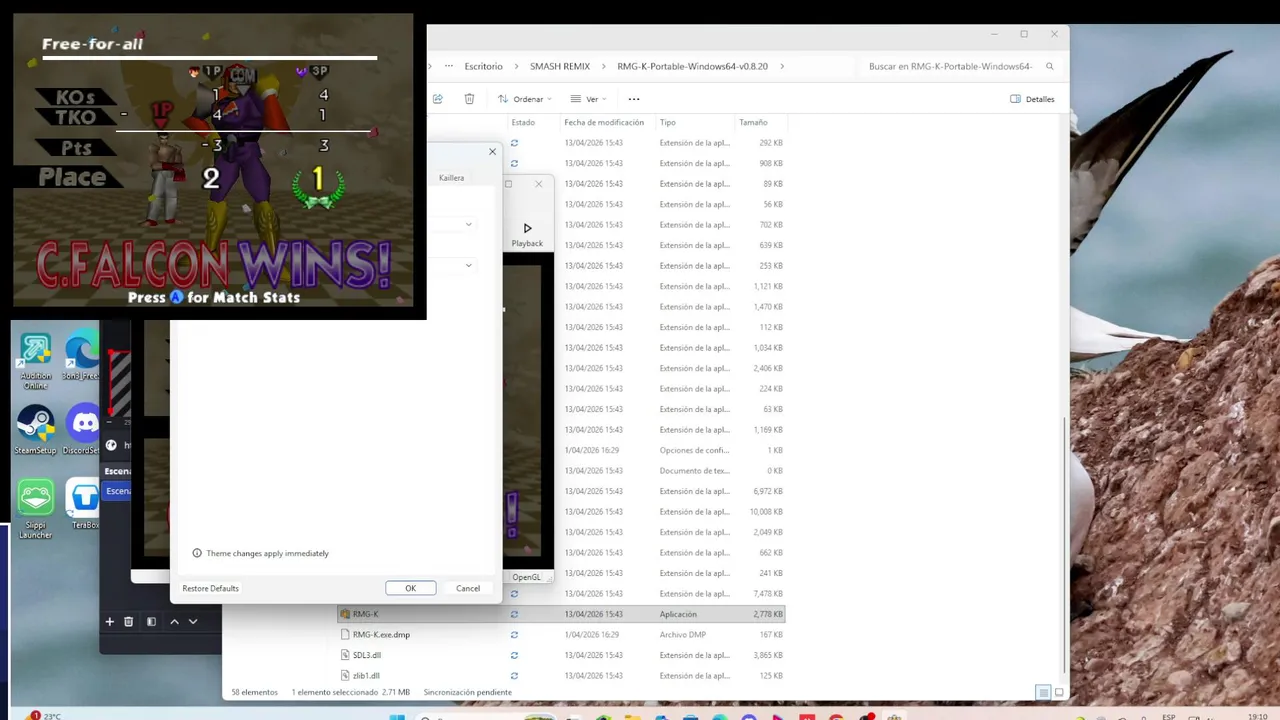The image size is (1280, 720).
Task: Click Restore Defaults button
Action: coord(210,588)
